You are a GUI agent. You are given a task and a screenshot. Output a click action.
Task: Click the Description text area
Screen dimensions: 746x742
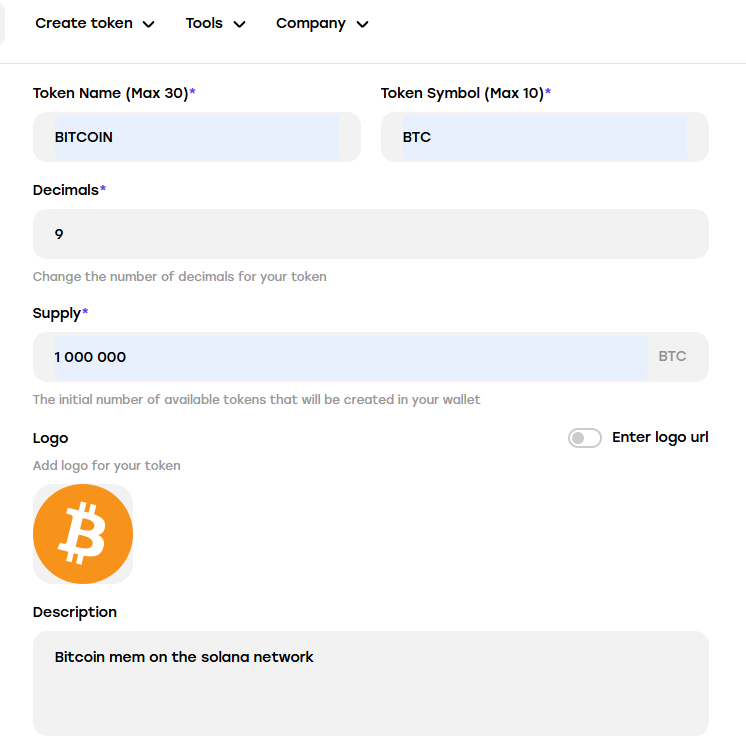click(x=371, y=683)
